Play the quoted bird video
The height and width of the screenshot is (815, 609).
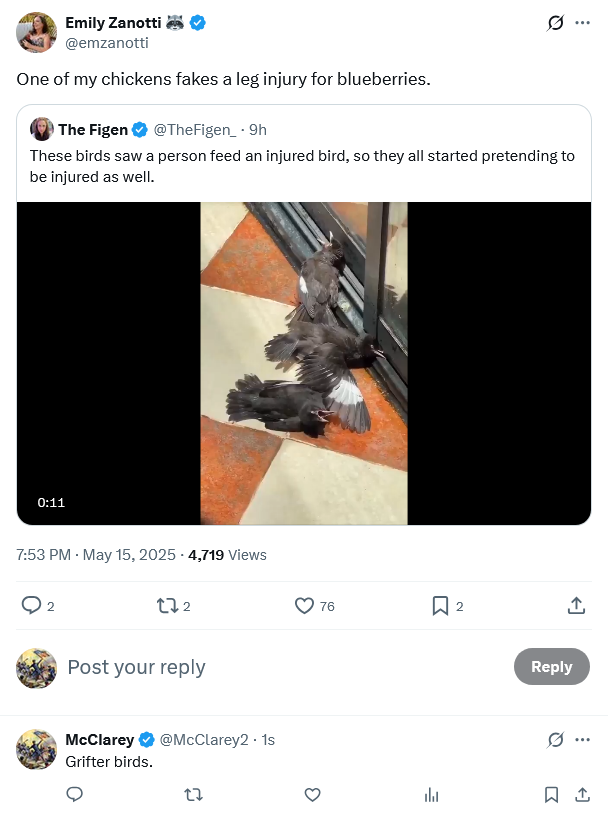click(x=304, y=363)
